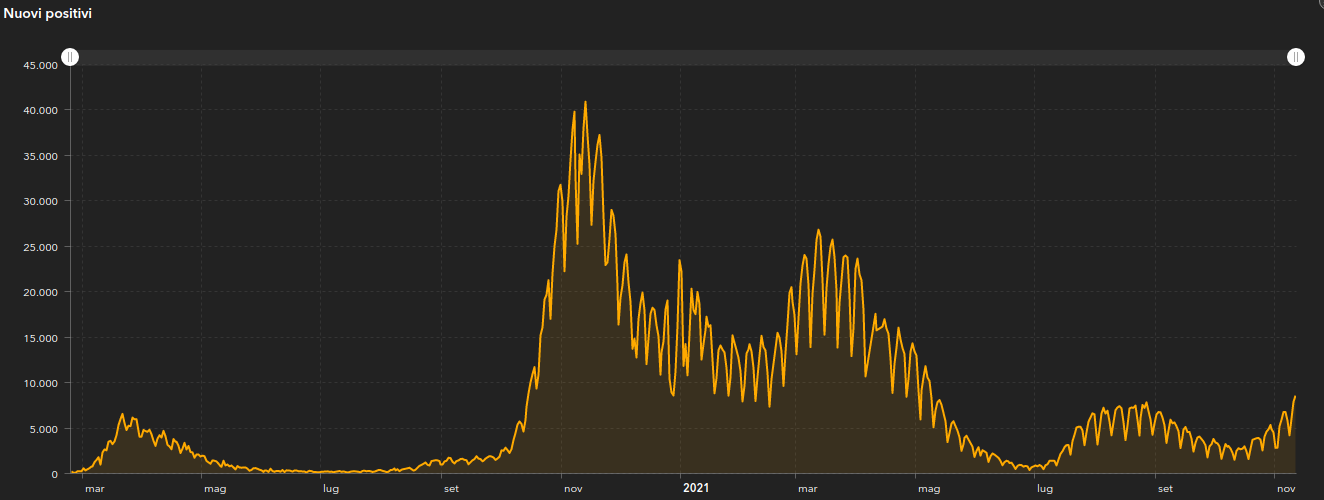Click the 45.000 y-axis label

[x=40, y=65]
